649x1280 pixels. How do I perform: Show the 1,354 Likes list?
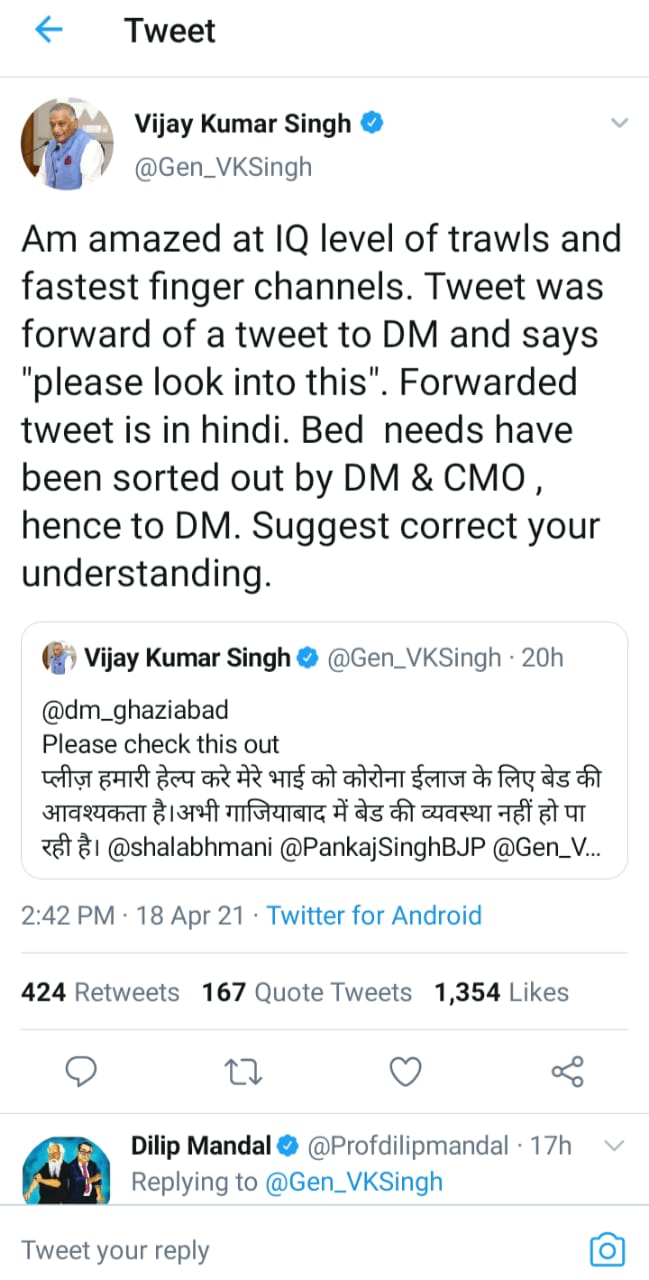pyautogui.click(x=501, y=992)
